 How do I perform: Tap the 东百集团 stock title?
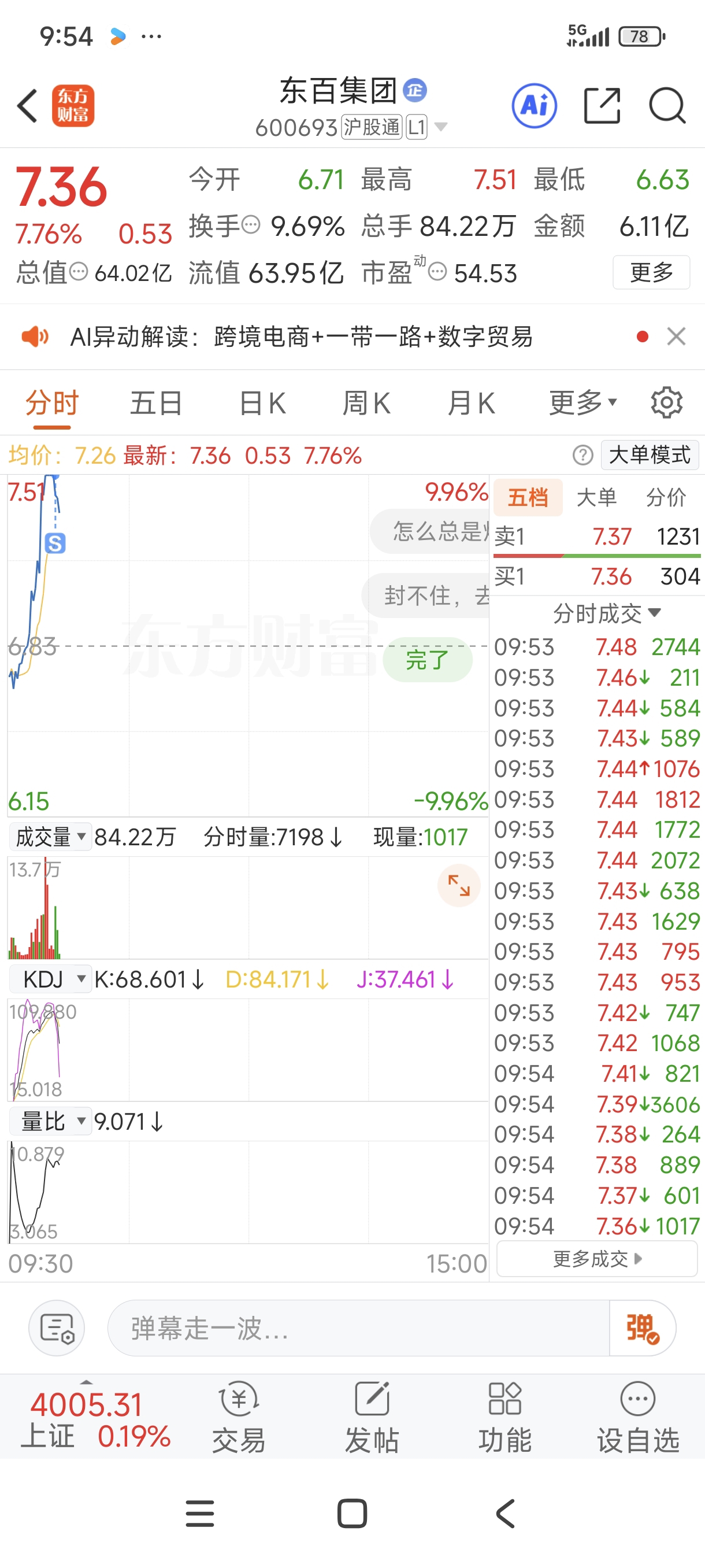(337, 91)
